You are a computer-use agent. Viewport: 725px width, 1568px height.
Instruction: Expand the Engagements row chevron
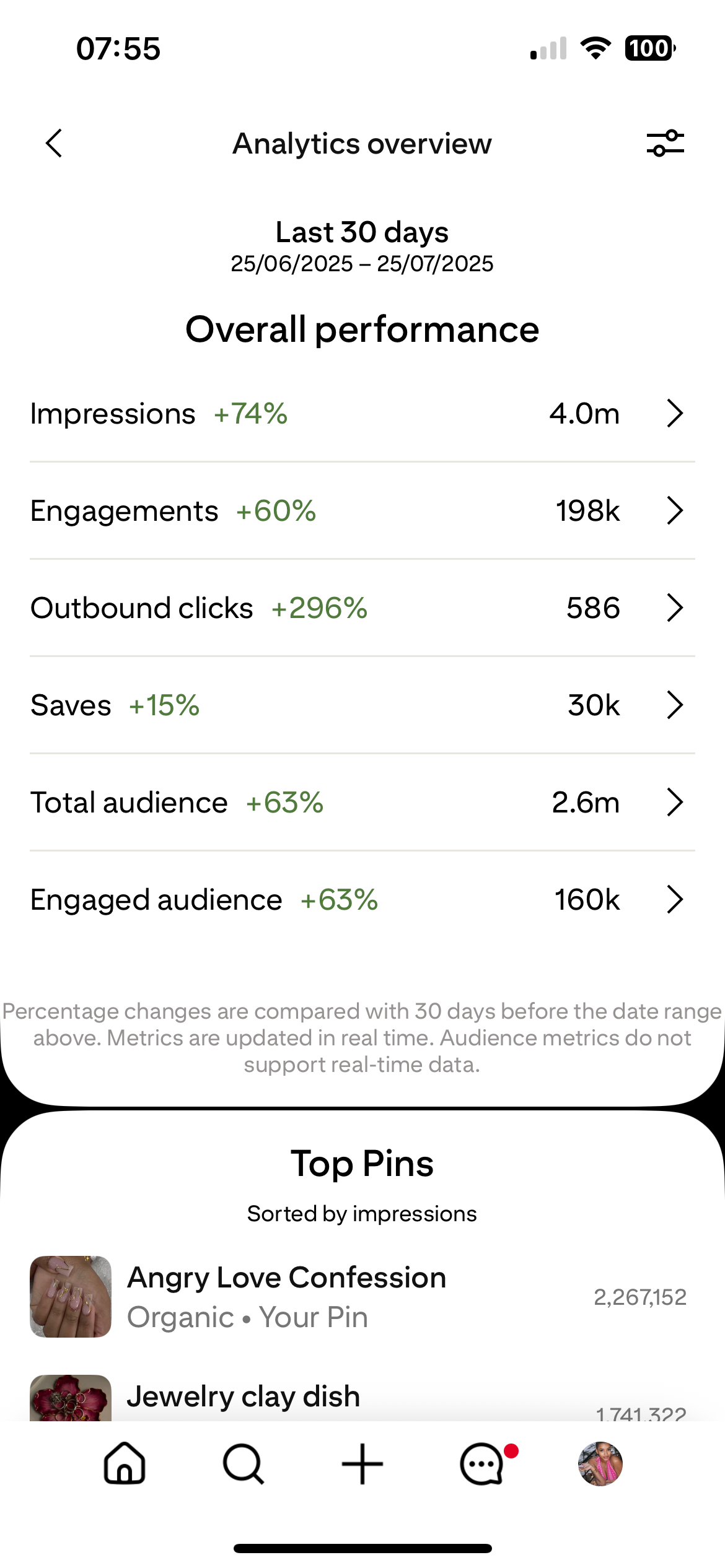(675, 511)
